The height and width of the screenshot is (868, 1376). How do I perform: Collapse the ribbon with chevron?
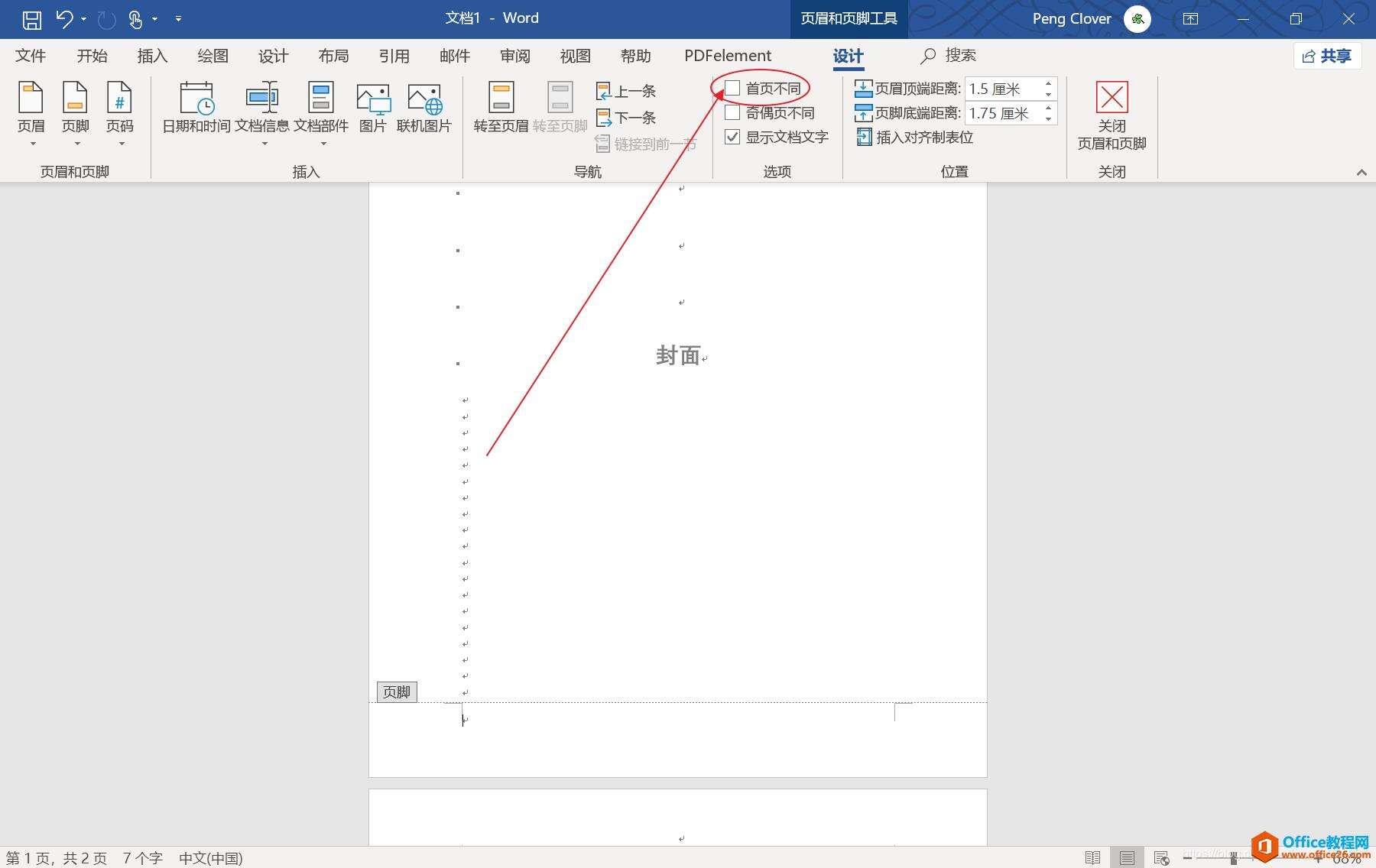[x=1361, y=173]
